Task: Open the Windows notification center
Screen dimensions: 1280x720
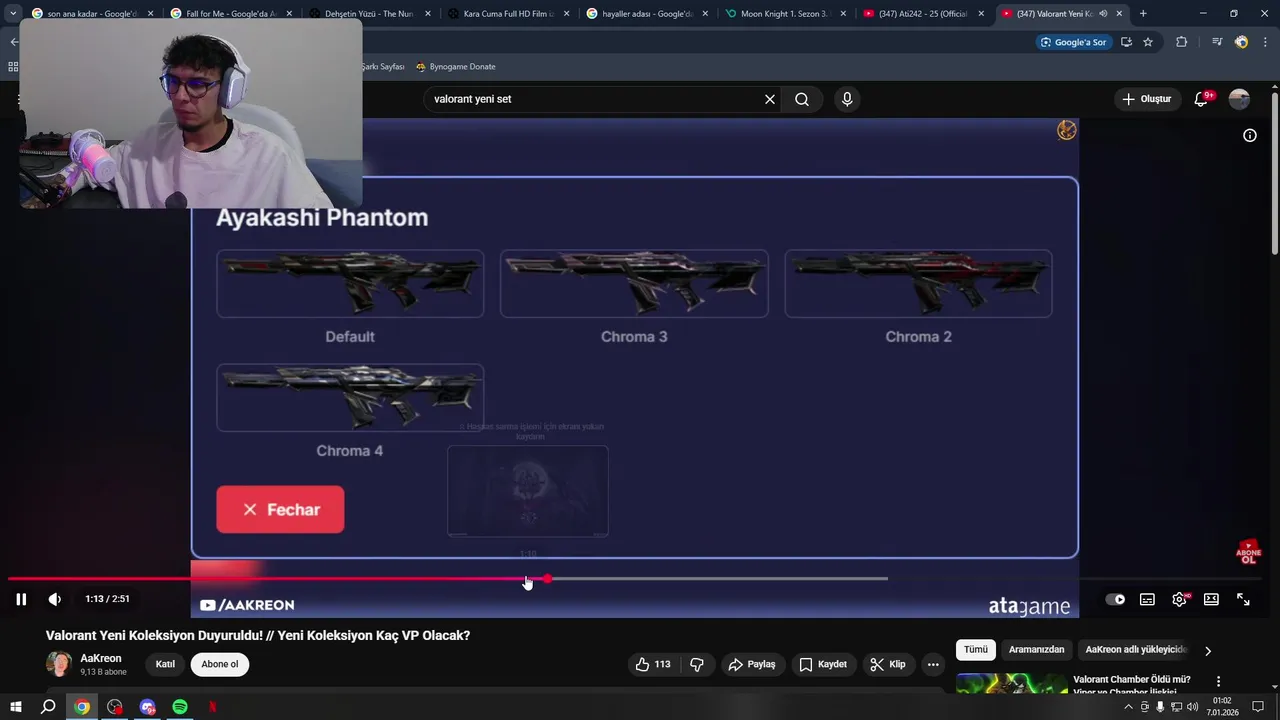Action: click(1258, 707)
